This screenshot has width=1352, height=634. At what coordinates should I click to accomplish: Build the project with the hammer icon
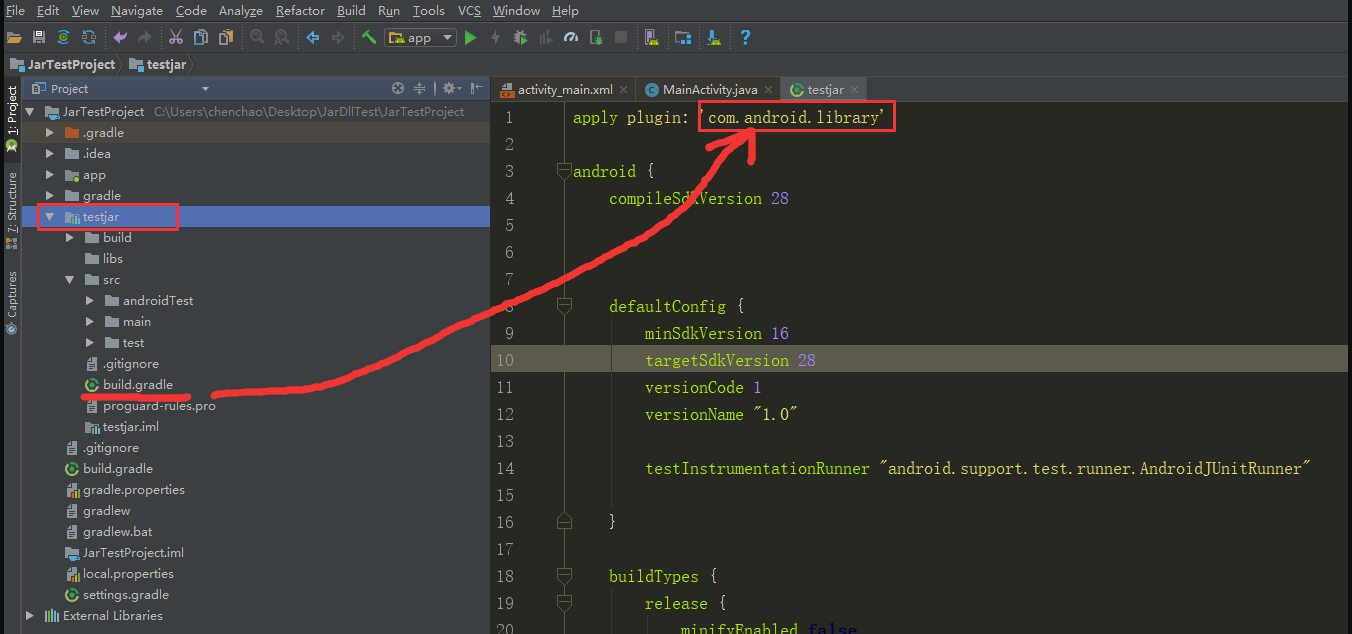point(369,38)
